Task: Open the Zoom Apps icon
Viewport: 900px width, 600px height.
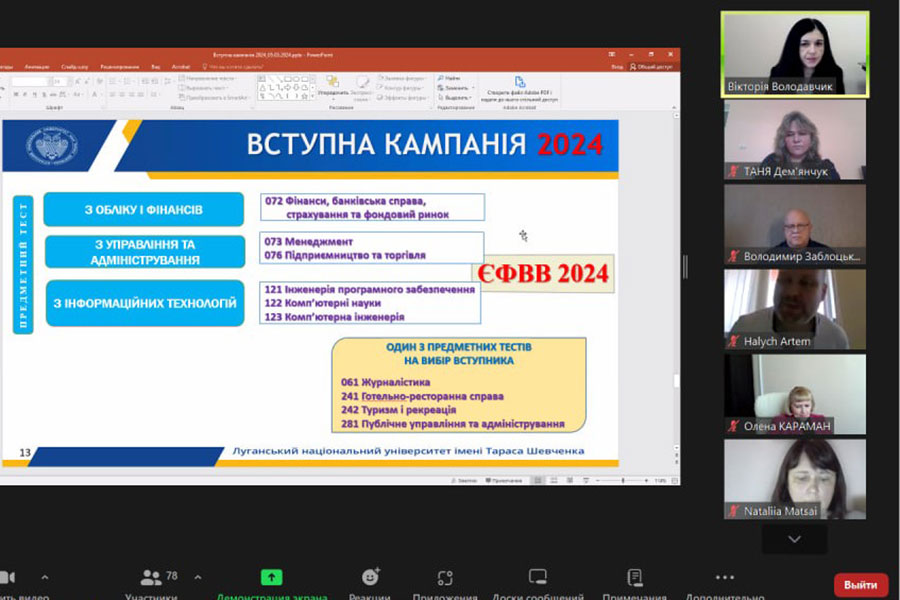Action: click(445, 577)
